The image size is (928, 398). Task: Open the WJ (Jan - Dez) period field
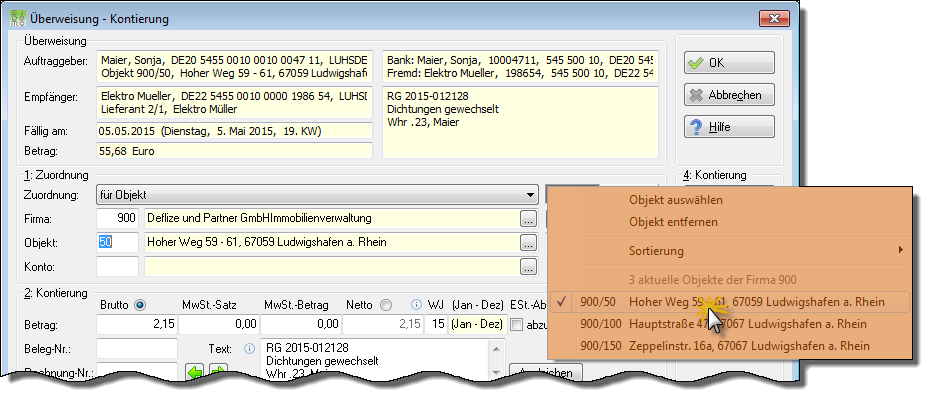click(477, 325)
